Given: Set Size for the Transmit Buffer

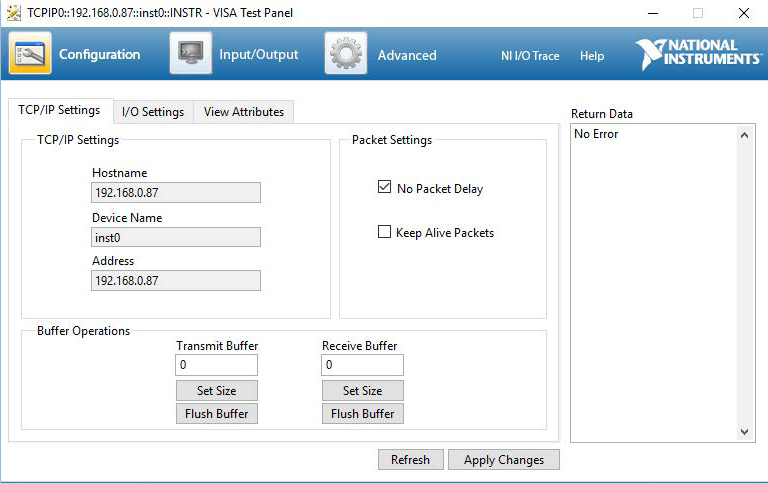Looking at the screenshot, I should [216, 391].
